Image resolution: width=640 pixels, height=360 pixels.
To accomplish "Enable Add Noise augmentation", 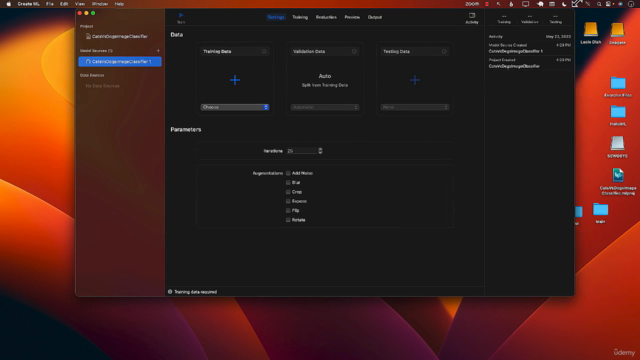I will tap(288, 173).
